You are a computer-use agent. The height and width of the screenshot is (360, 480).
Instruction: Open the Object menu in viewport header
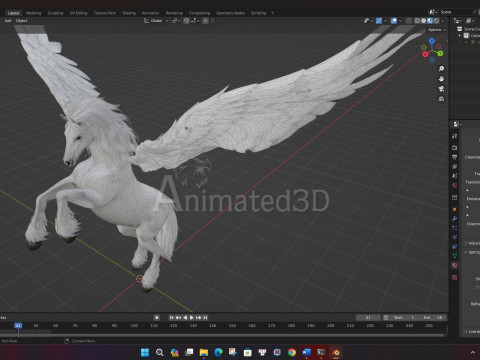pos(21,21)
